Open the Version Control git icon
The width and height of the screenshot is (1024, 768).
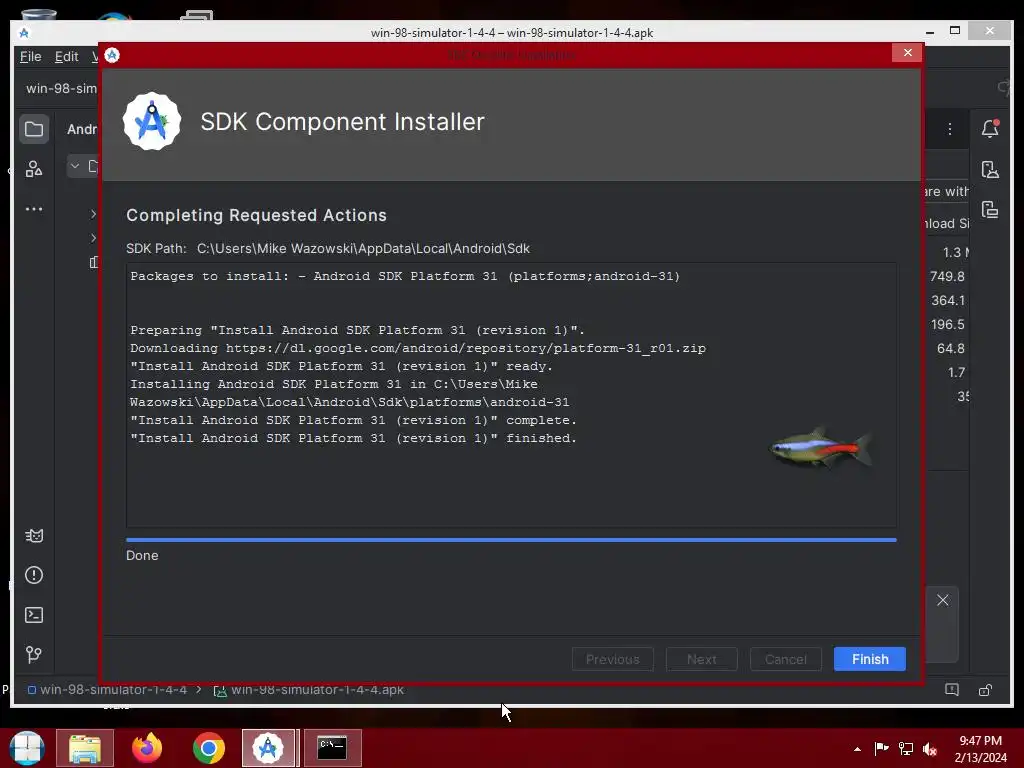coord(34,654)
